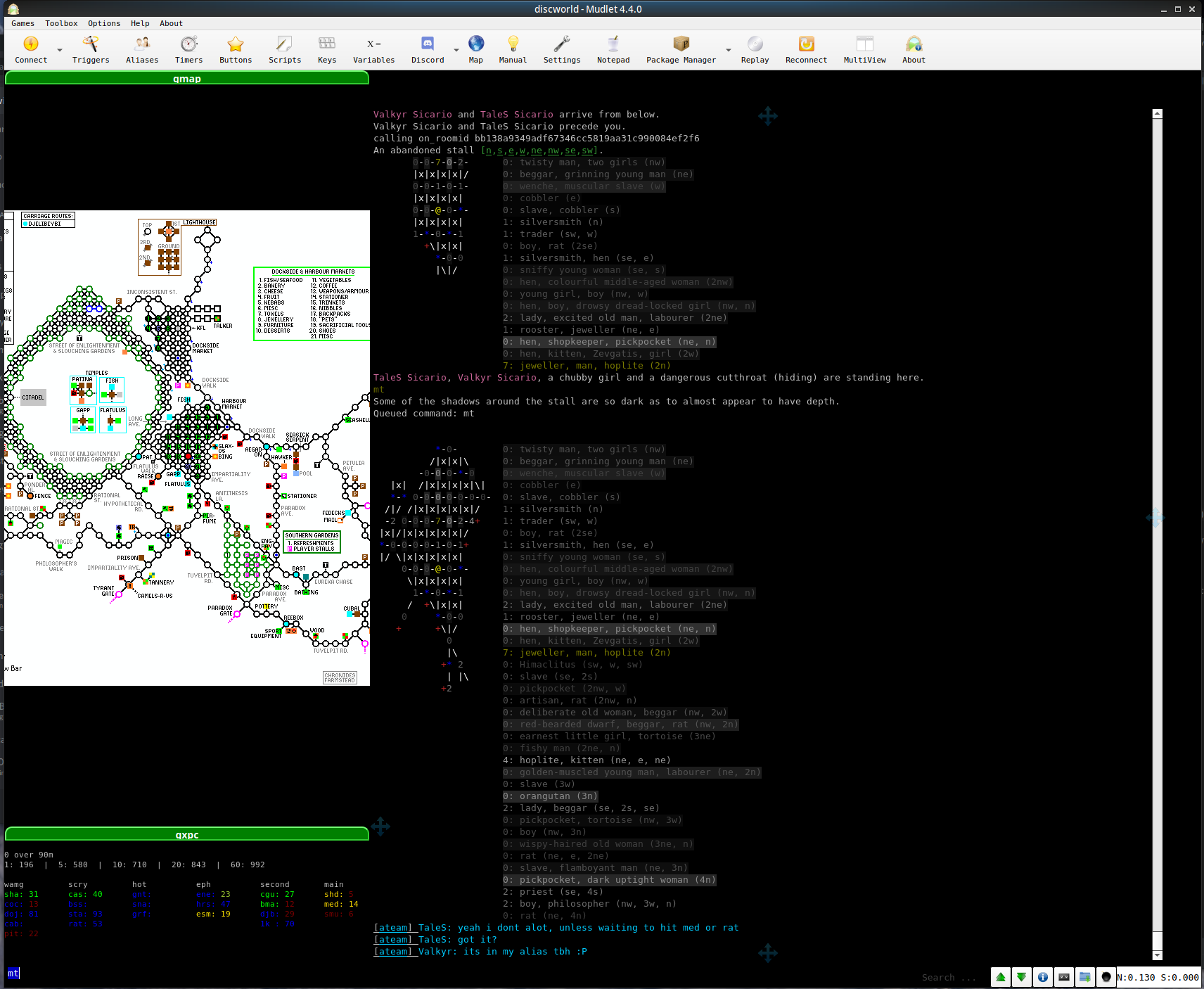
Task: Click the Connect toolbar icon
Action: (30, 50)
